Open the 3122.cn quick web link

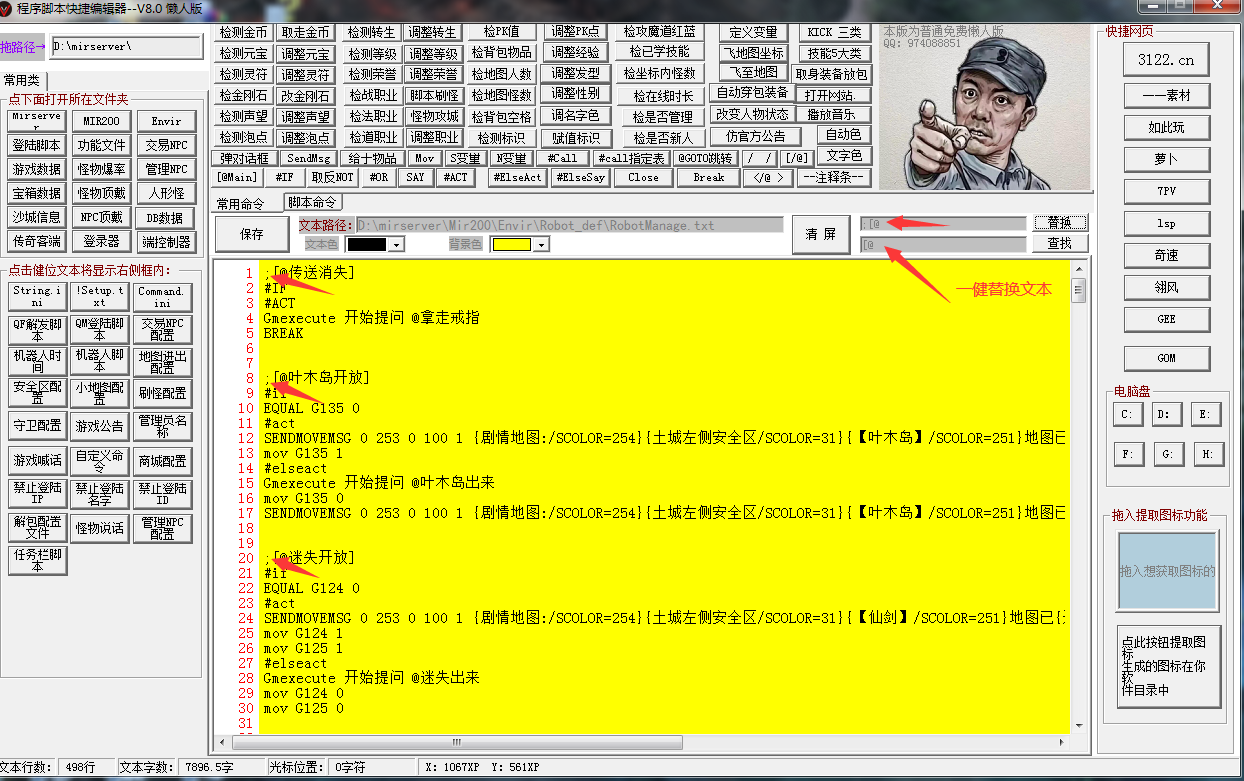pos(1165,60)
